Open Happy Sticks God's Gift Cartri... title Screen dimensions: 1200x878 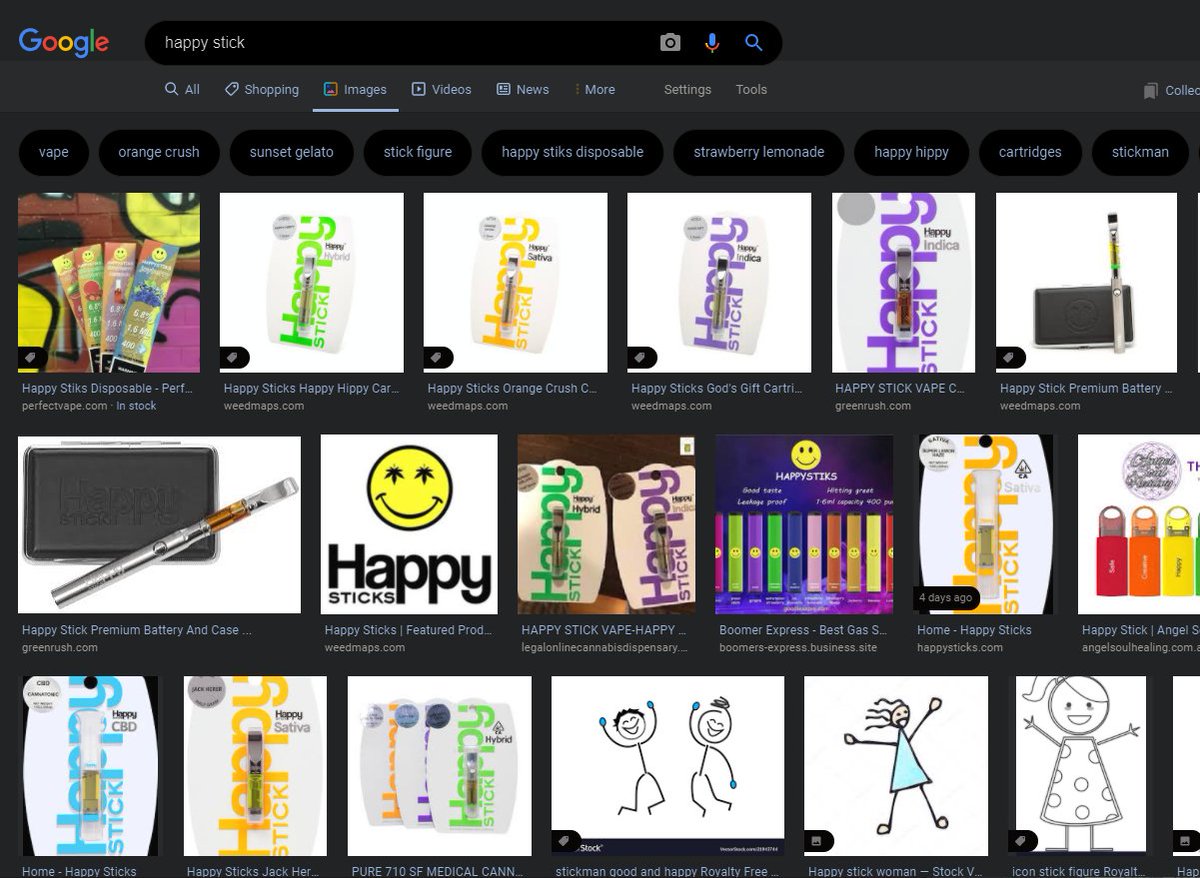[716, 388]
